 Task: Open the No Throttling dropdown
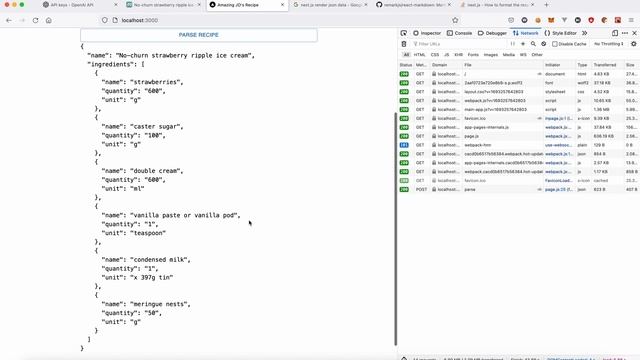pos(609,44)
